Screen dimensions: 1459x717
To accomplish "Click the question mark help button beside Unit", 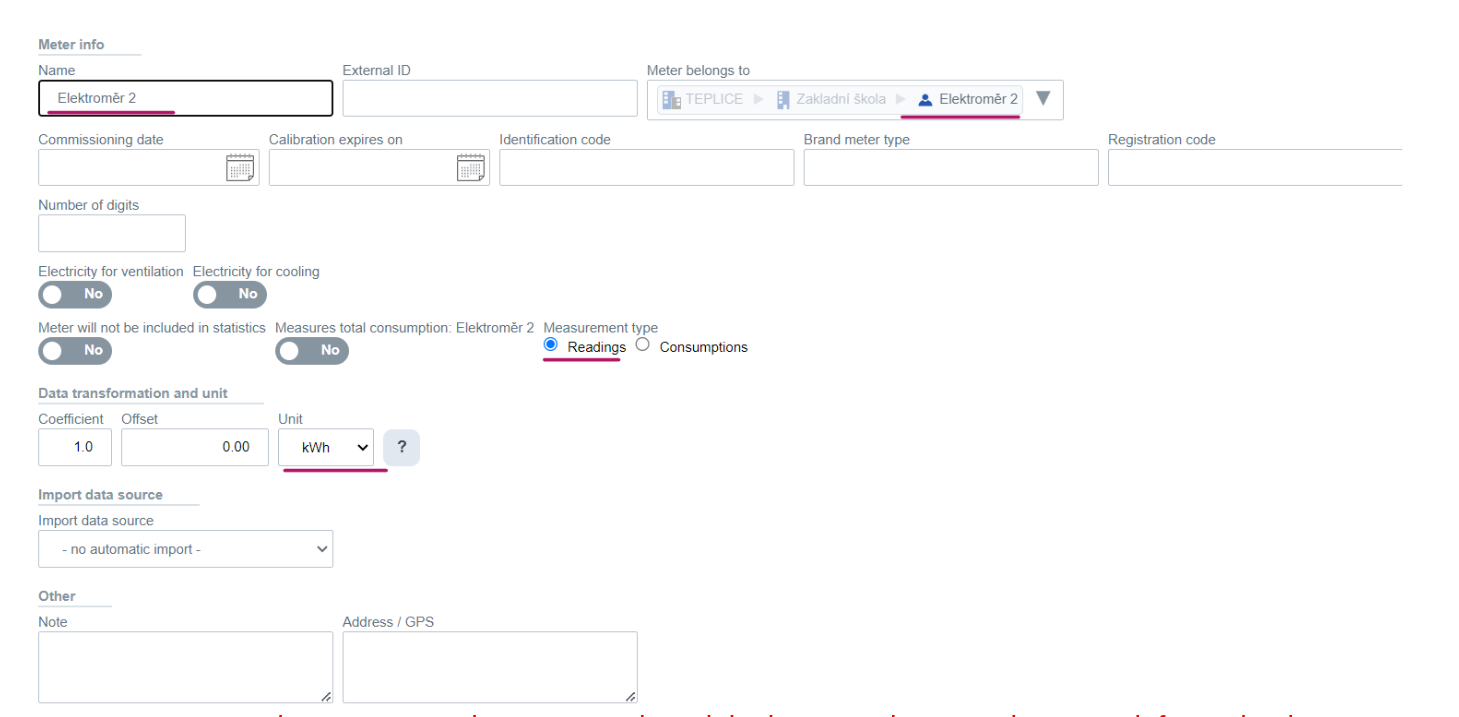I will point(401,447).
